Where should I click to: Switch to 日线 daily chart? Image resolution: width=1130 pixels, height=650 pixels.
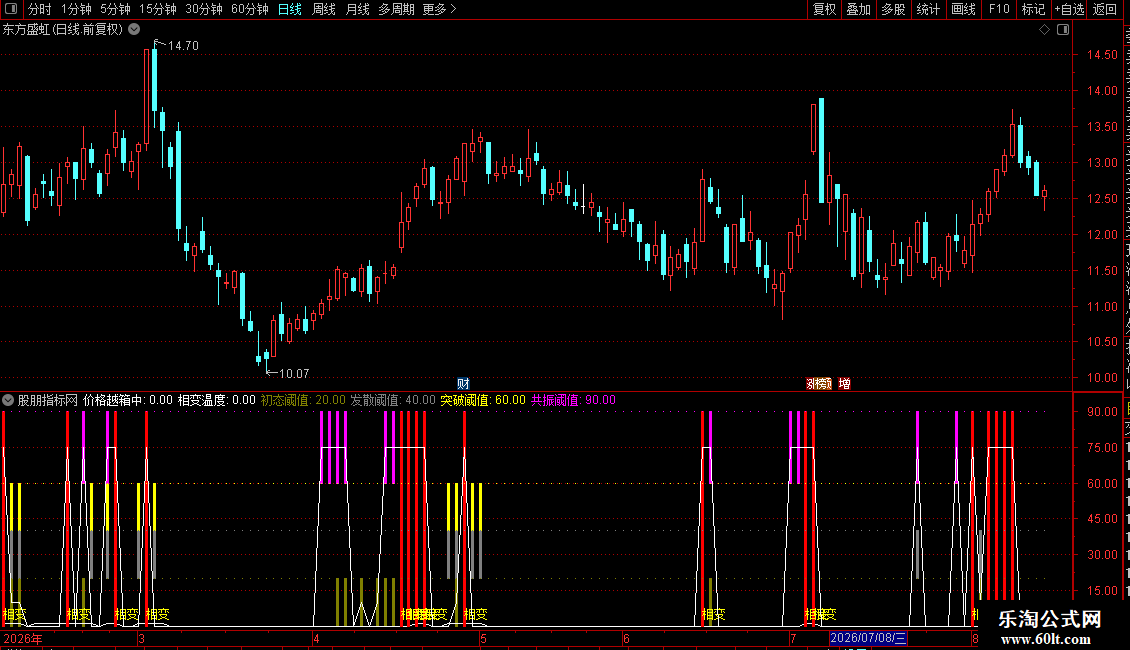[x=290, y=9]
